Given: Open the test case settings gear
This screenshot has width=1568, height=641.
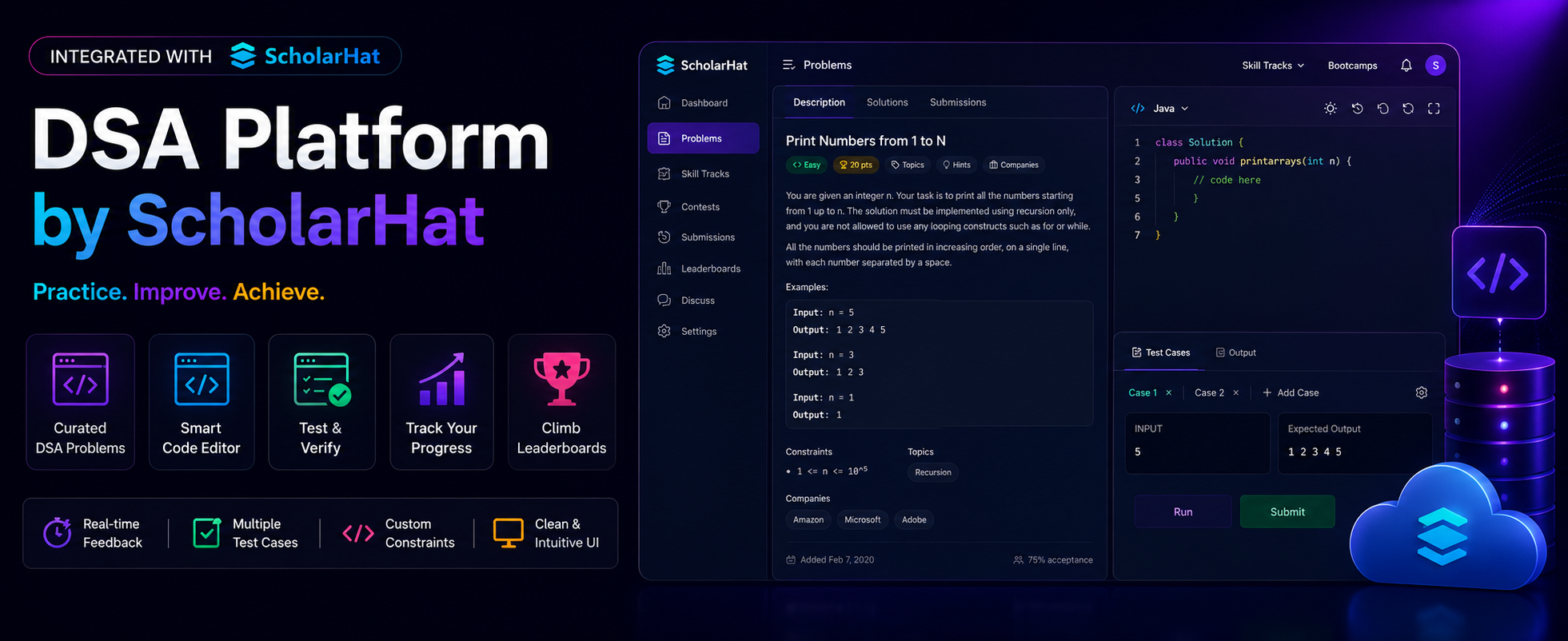Looking at the screenshot, I should [x=1421, y=392].
